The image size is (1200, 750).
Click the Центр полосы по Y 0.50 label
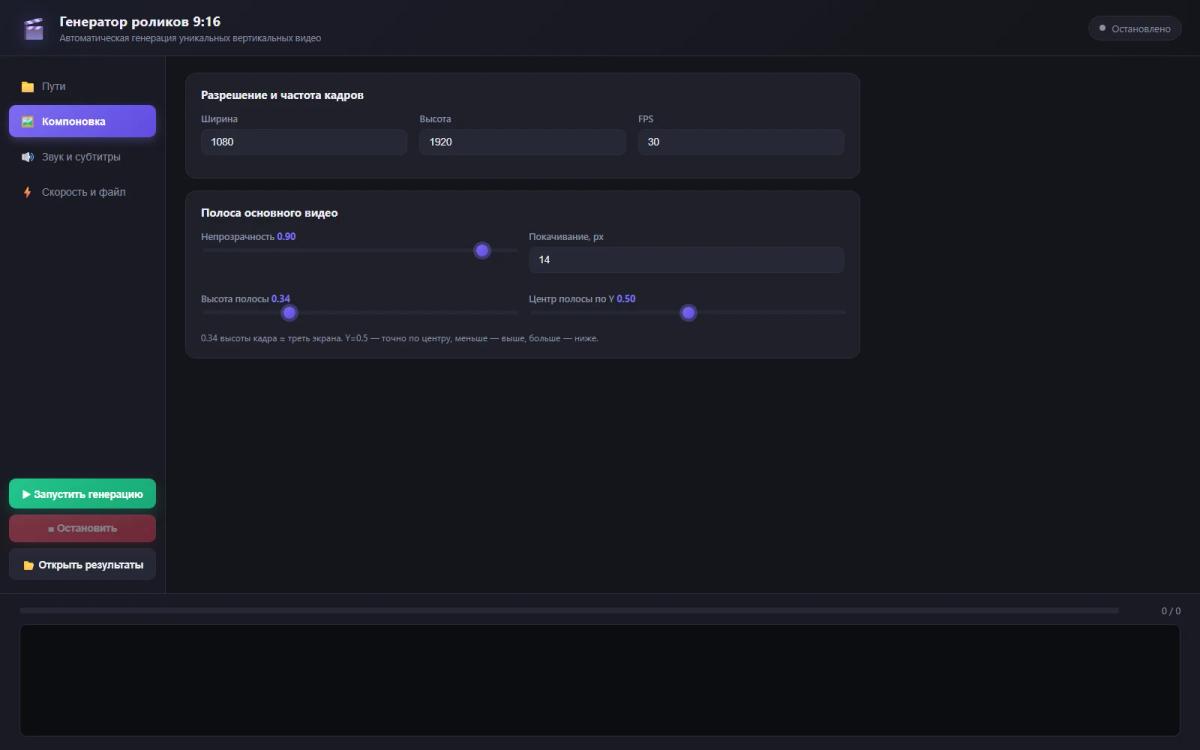coord(582,299)
